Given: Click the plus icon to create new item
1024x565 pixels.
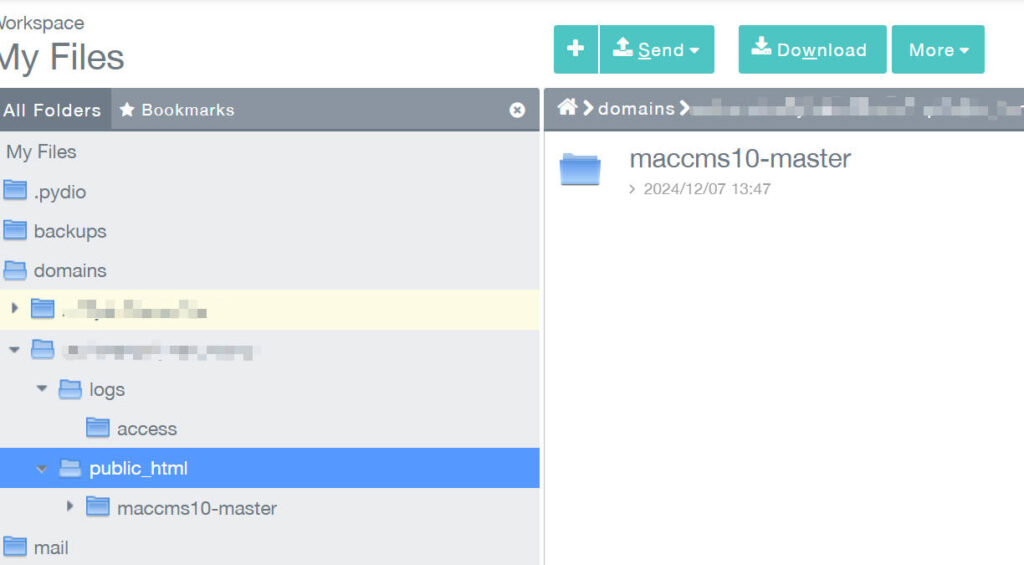Looking at the screenshot, I should (x=575, y=49).
